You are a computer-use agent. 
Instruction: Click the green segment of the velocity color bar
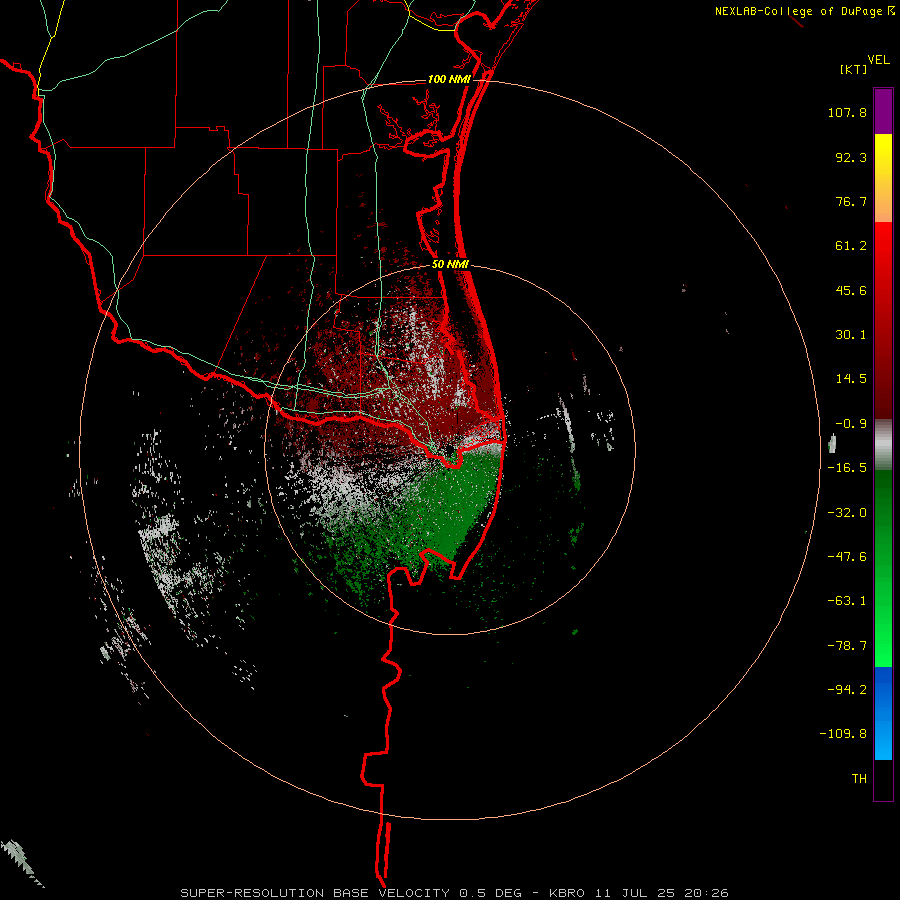pyautogui.click(x=883, y=568)
